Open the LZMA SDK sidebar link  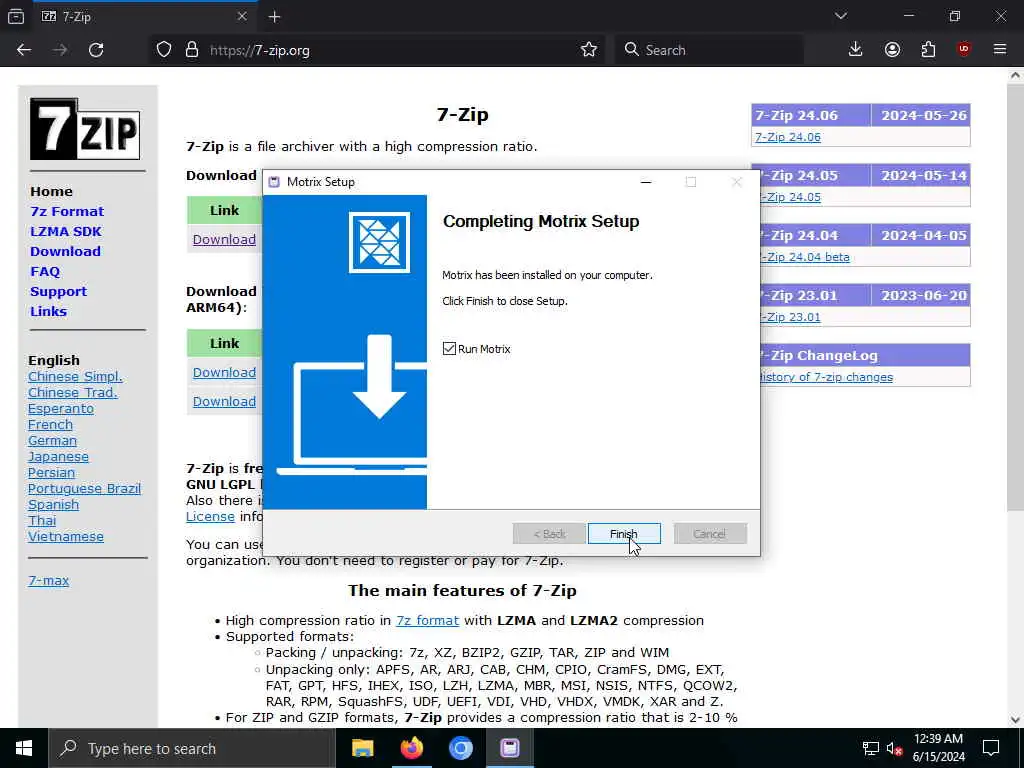[66, 232]
